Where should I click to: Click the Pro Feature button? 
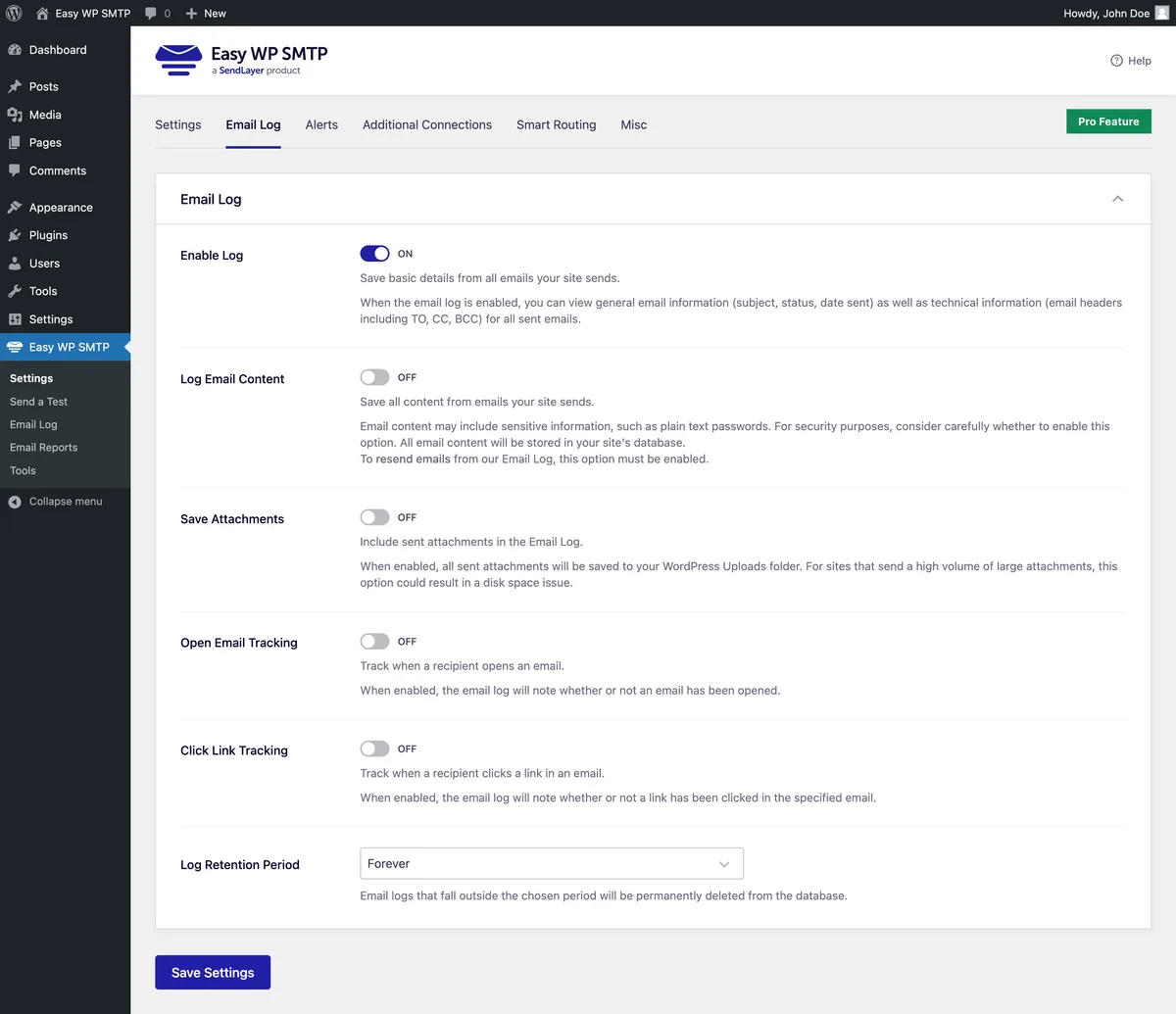click(x=1108, y=121)
